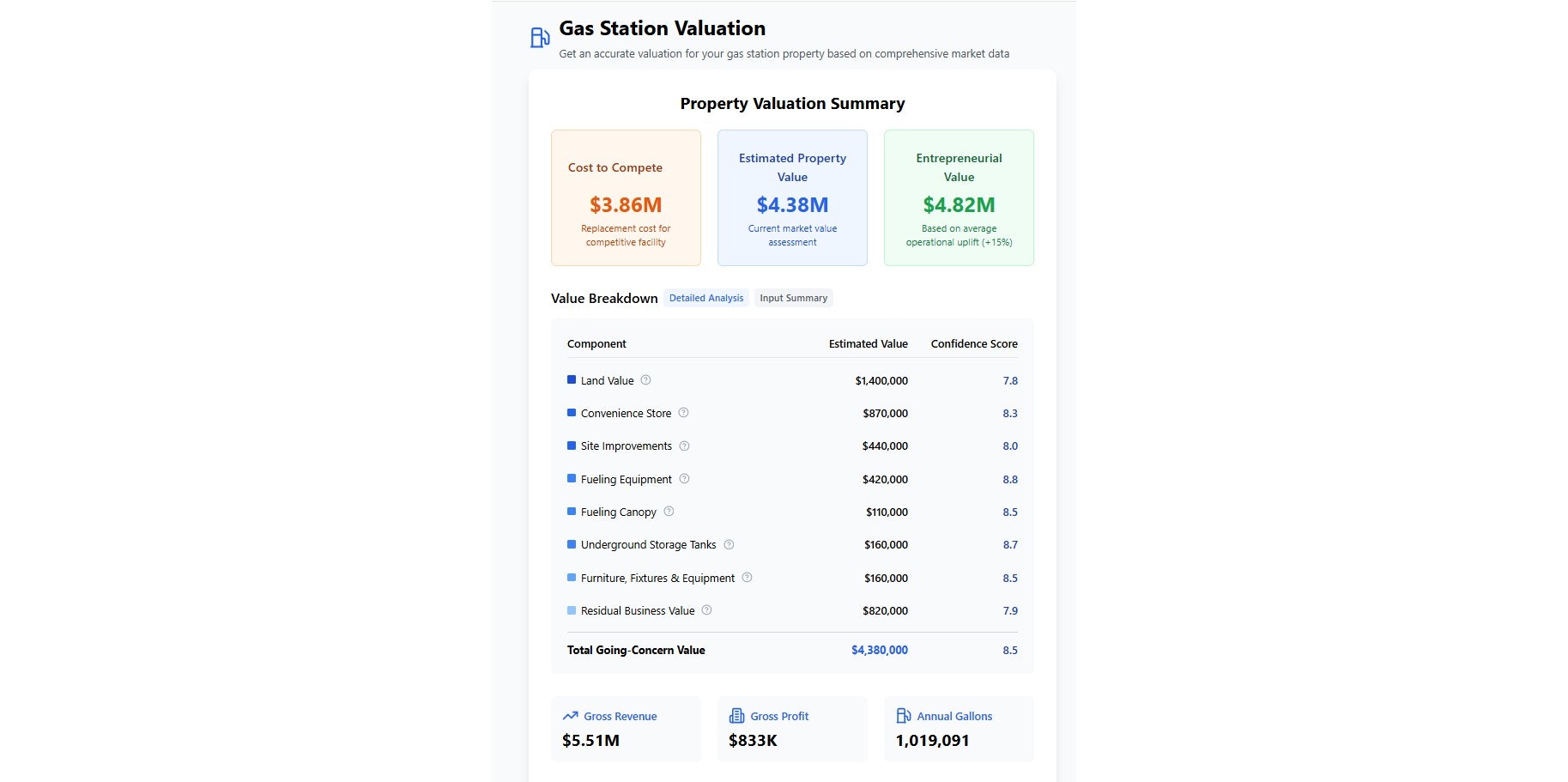Viewport: 1568px width, 782px height.
Task: Click the question mark next to Convenience Store
Action: pos(682,413)
